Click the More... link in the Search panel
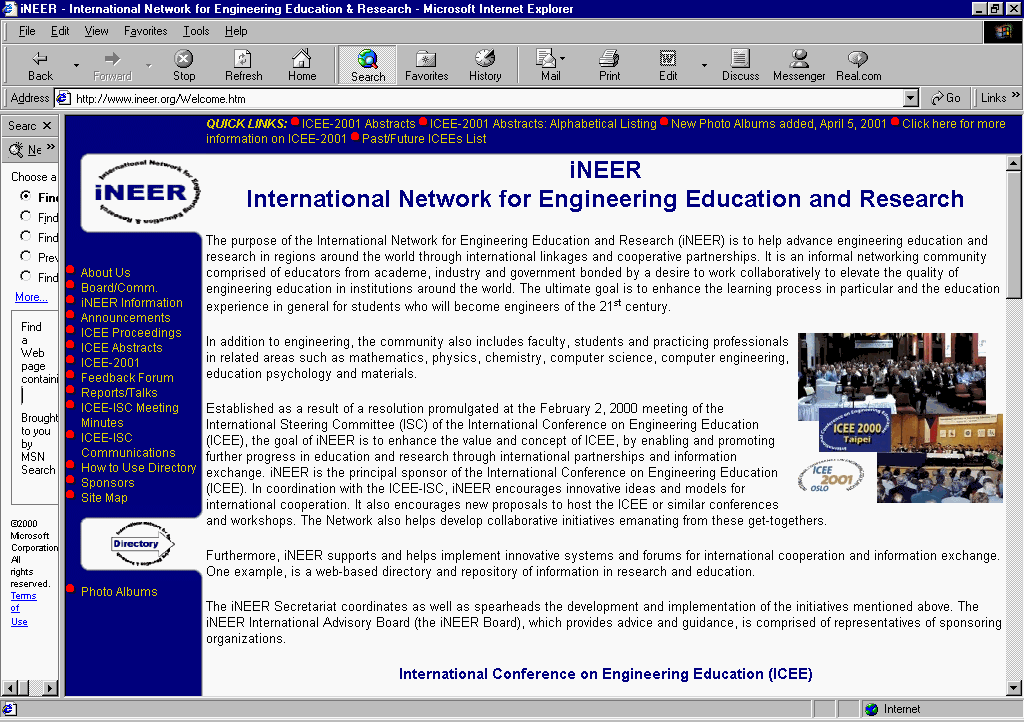1024x722 pixels. (x=31, y=297)
